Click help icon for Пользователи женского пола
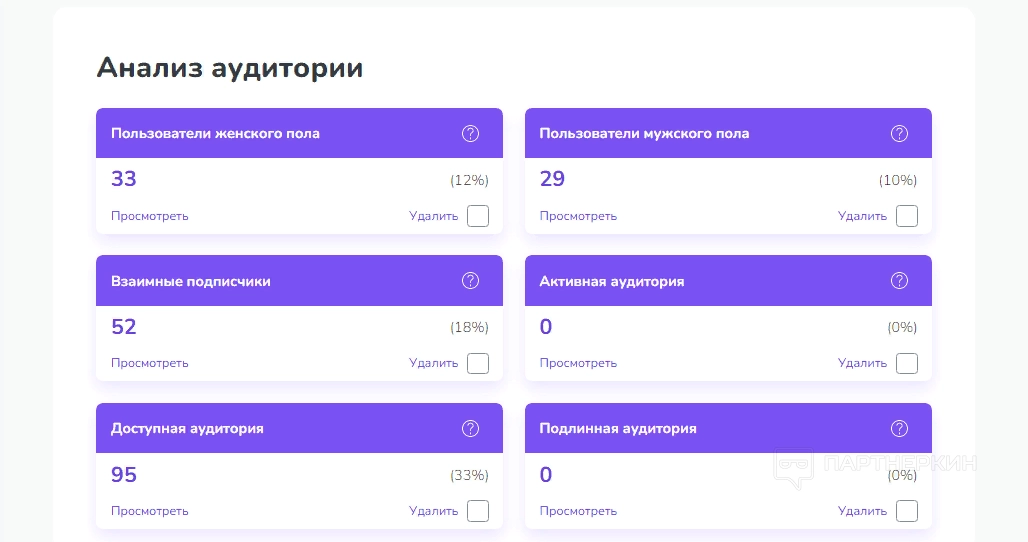Screen dimensions: 1028x542 point(470,133)
